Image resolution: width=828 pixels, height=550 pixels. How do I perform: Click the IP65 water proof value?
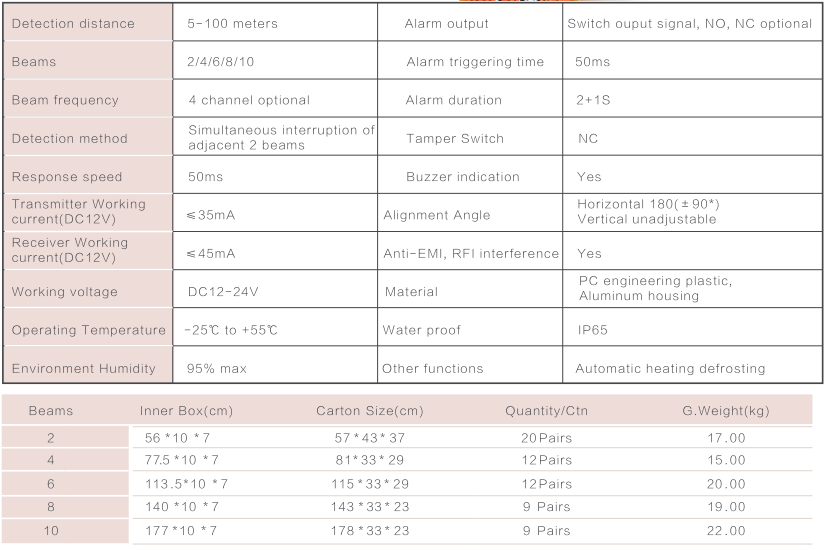point(592,330)
